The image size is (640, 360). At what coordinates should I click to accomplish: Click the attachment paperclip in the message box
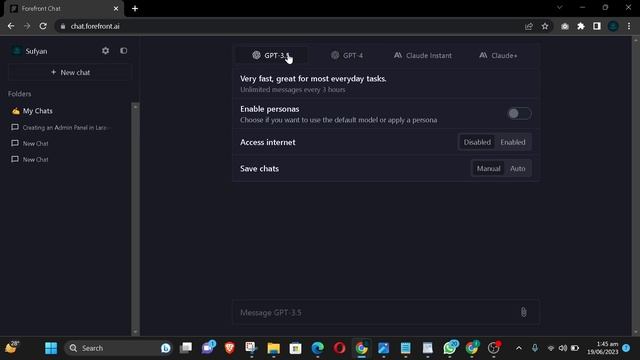(524, 312)
